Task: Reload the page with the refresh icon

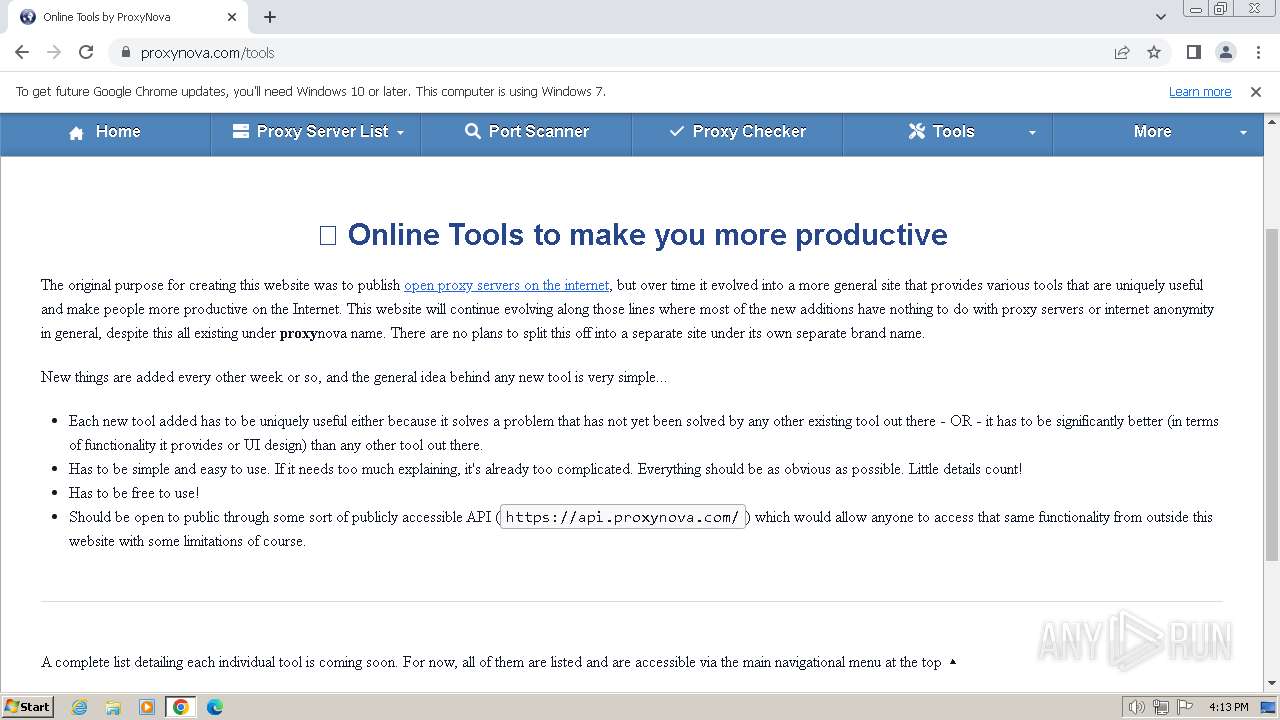Action: point(86,52)
